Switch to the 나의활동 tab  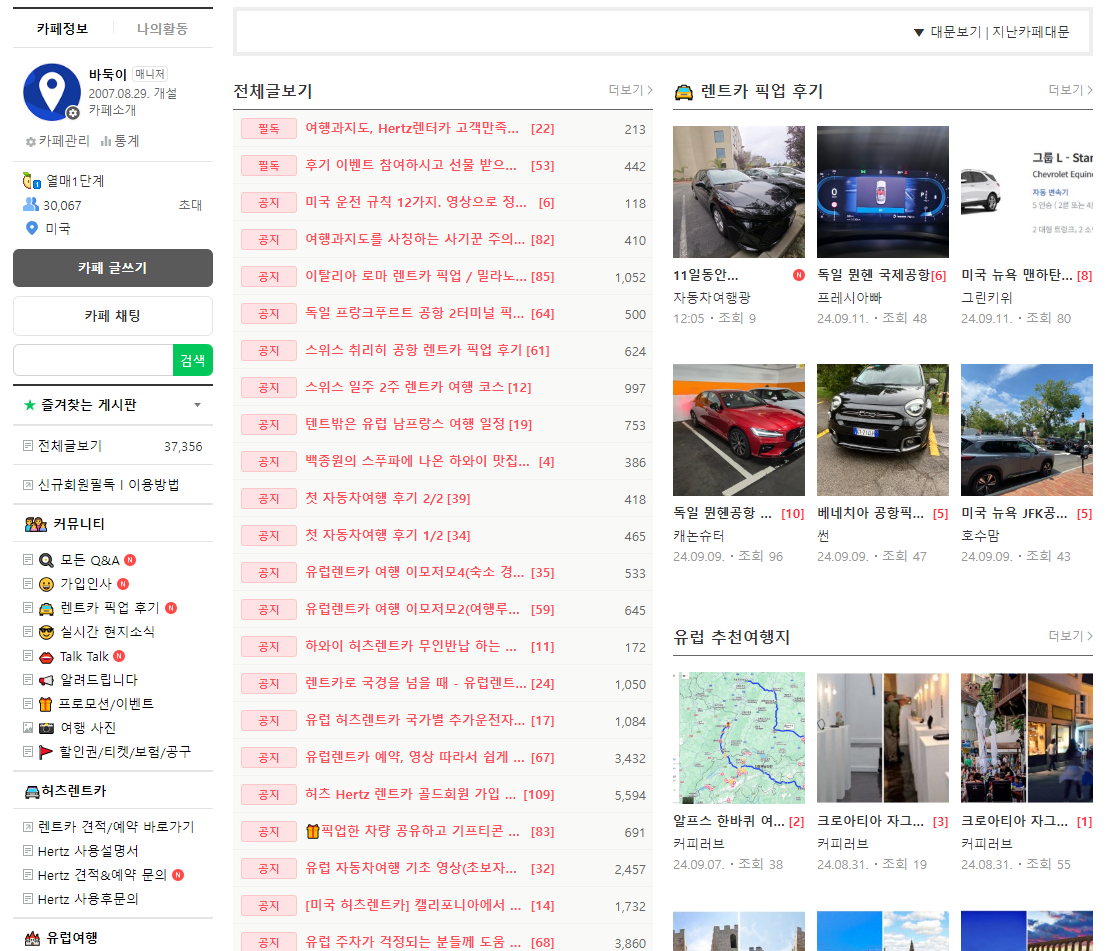tap(162, 28)
